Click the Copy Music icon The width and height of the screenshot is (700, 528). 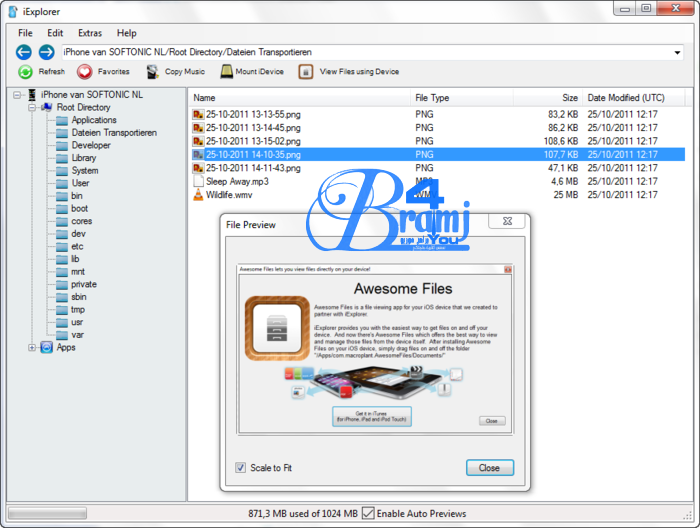pos(153,72)
